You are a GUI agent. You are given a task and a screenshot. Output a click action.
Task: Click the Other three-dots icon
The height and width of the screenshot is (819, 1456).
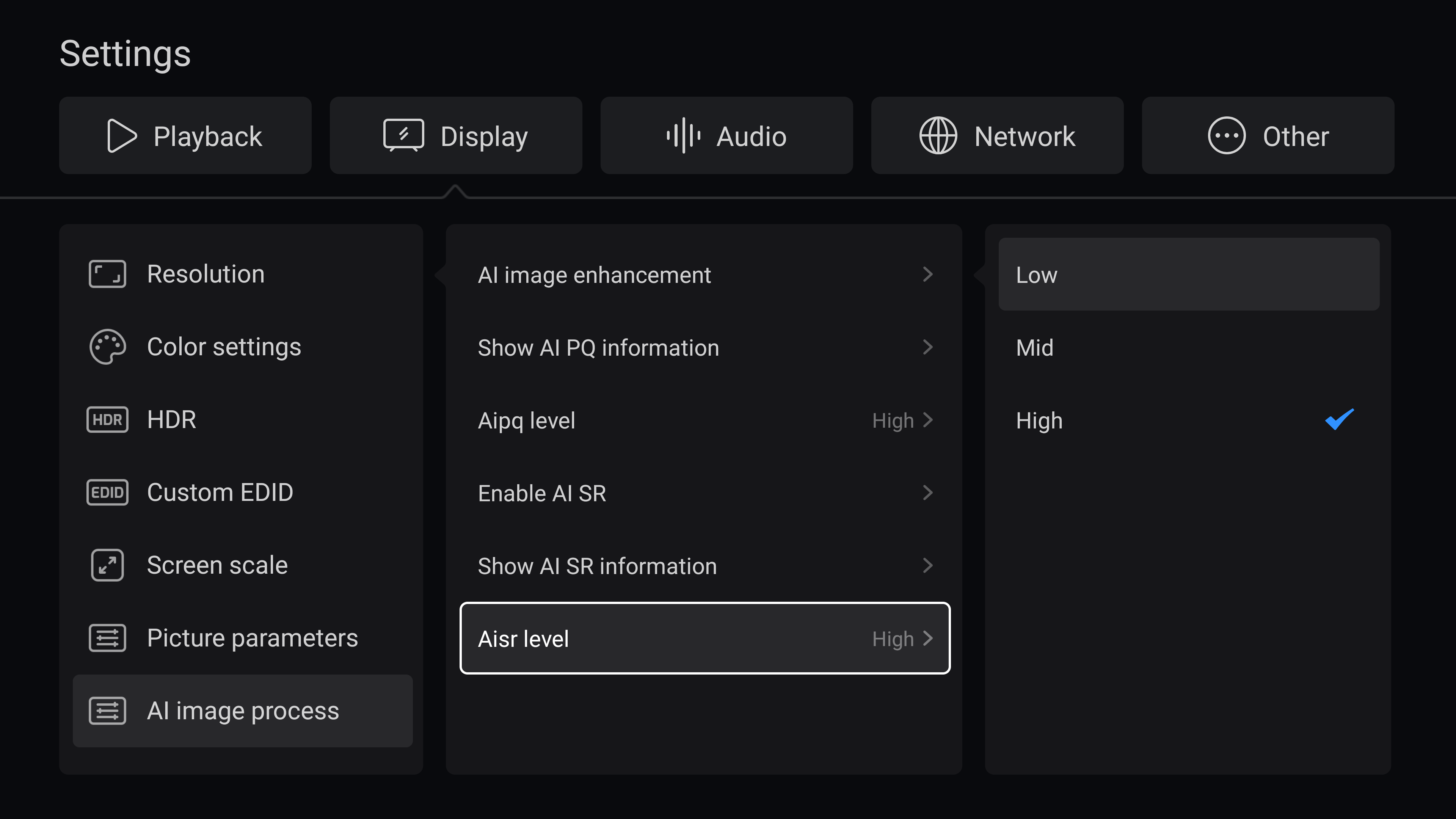pyautogui.click(x=1226, y=136)
